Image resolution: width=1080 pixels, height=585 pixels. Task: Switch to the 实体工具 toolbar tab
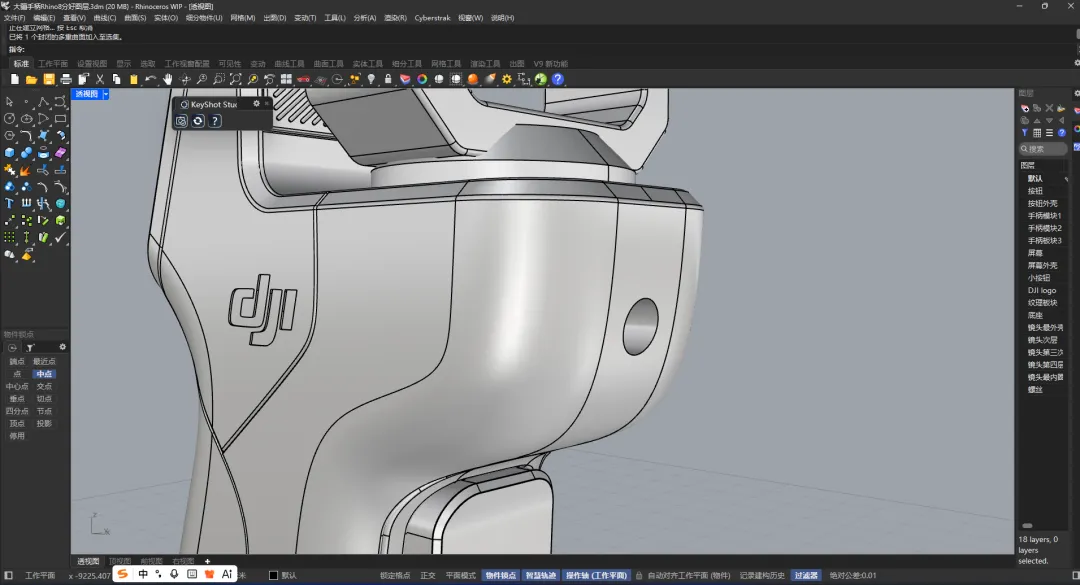[370, 63]
